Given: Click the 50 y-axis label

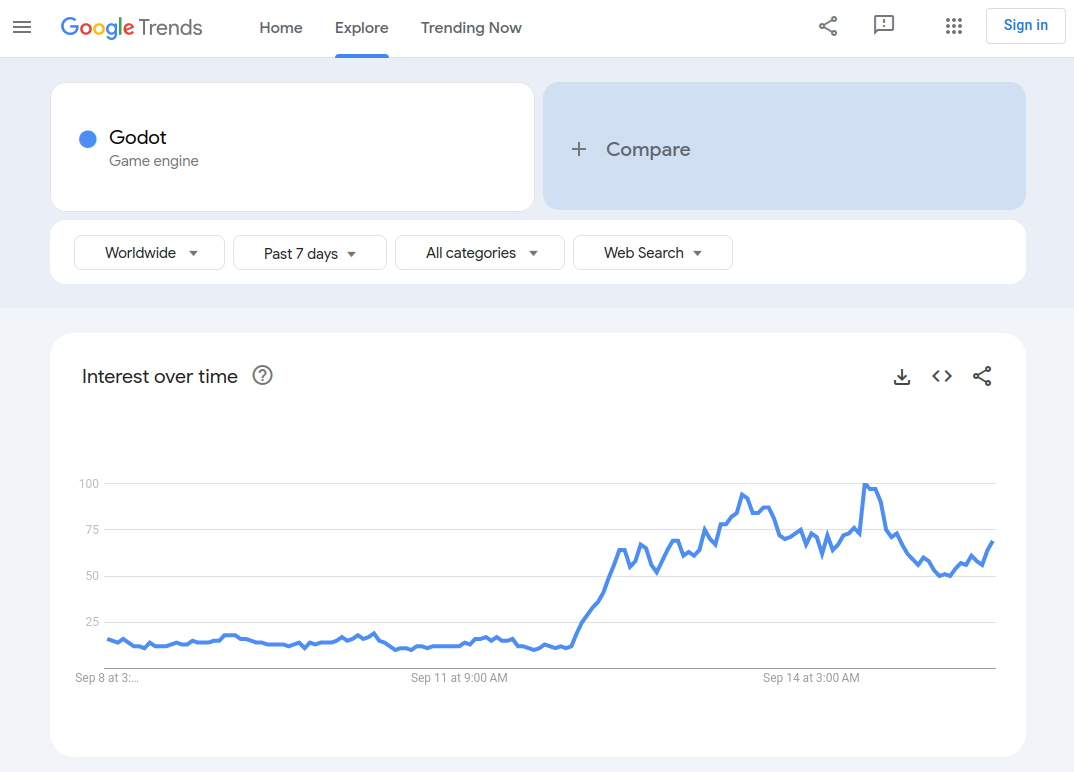Looking at the screenshot, I should point(92,576).
